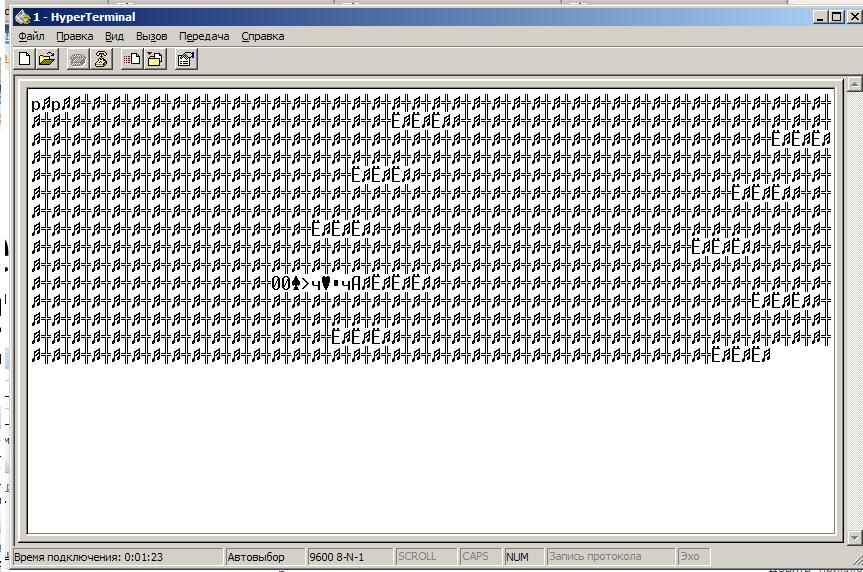The width and height of the screenshot is (863, 572).
Task: Open the Вид menu
Action: click(x=114, y=36)
